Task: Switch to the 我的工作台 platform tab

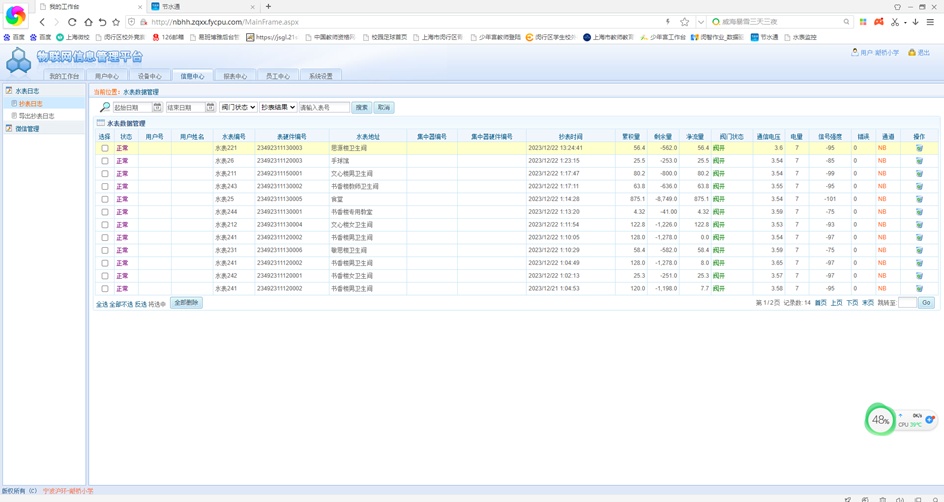Action: click(64, 76)
